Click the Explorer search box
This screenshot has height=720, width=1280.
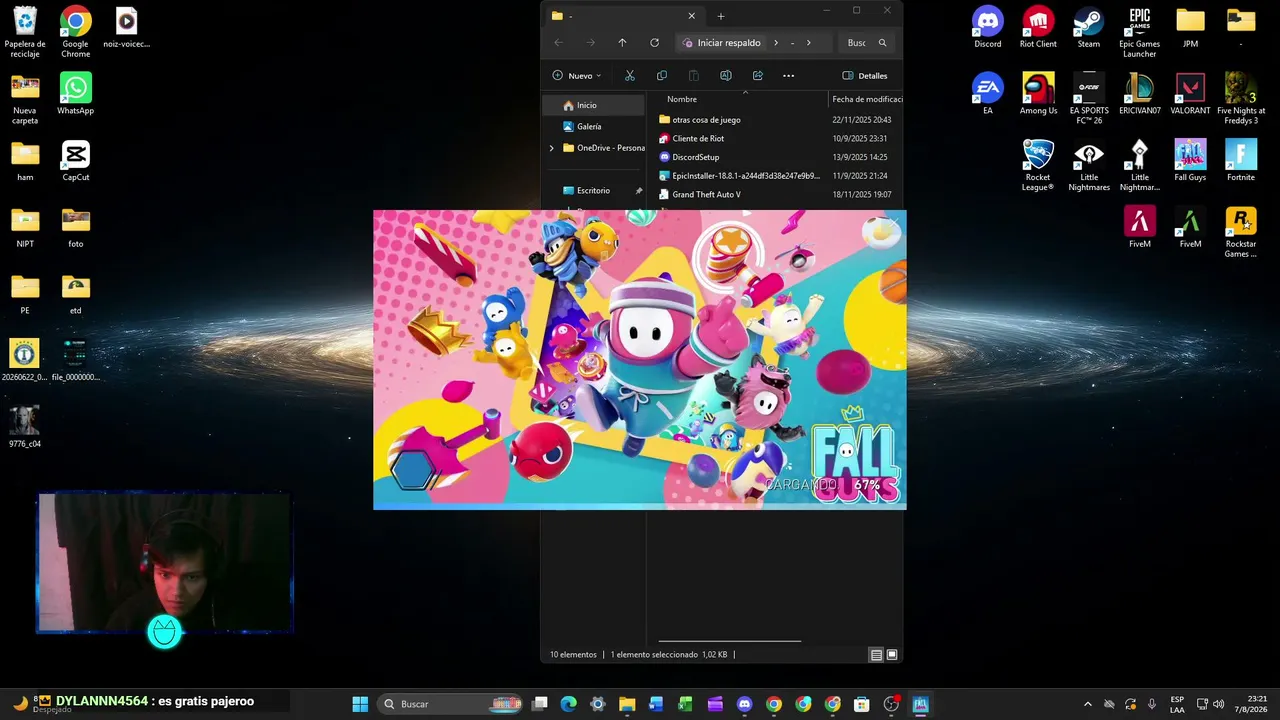click(x=867, y=43)
